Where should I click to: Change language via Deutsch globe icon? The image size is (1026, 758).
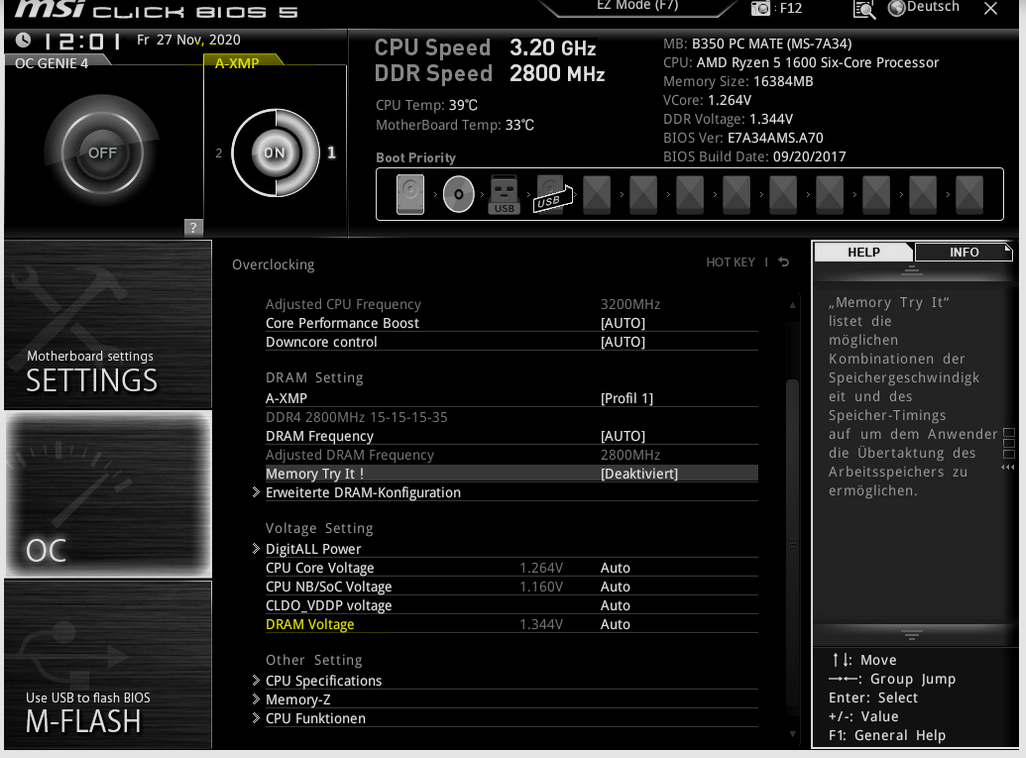click(924, 8)
